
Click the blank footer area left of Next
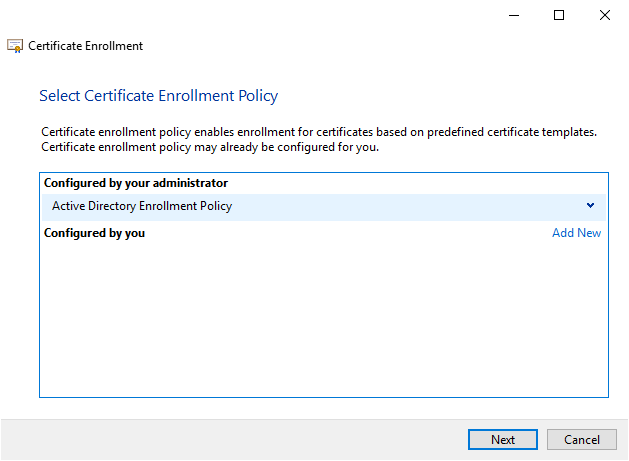coord(230,439)
